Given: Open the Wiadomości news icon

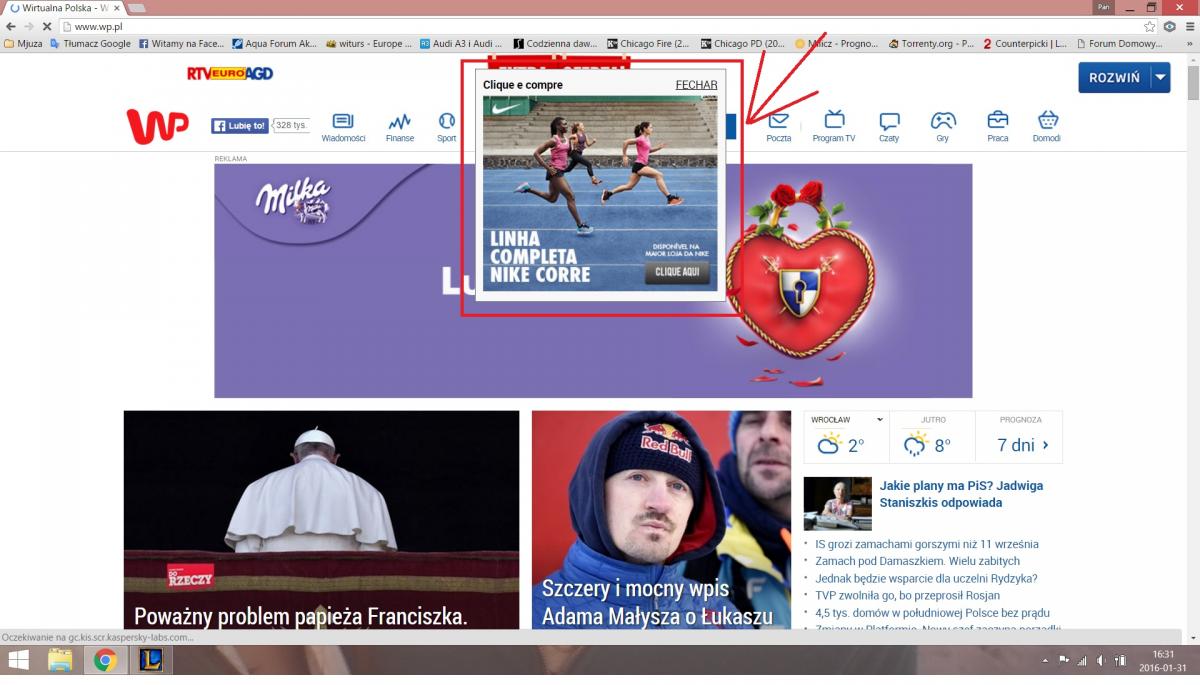Looking at the screenshot, I should click(343, 127).
